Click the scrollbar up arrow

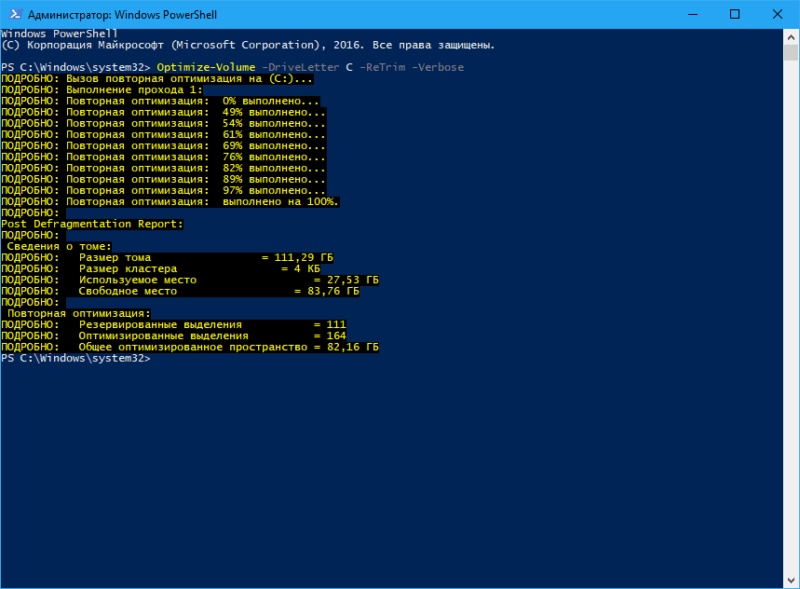point(791,37)
